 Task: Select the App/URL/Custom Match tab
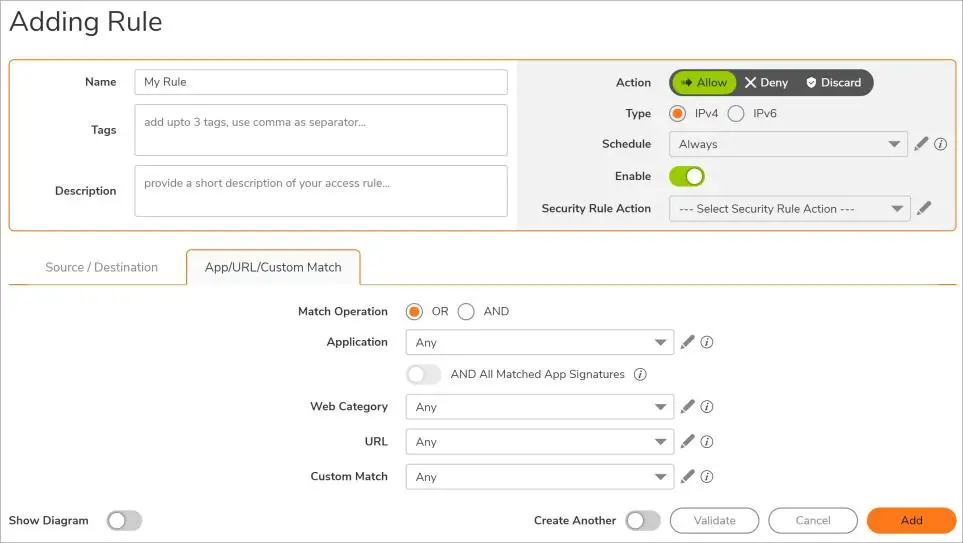pos(273,267)
